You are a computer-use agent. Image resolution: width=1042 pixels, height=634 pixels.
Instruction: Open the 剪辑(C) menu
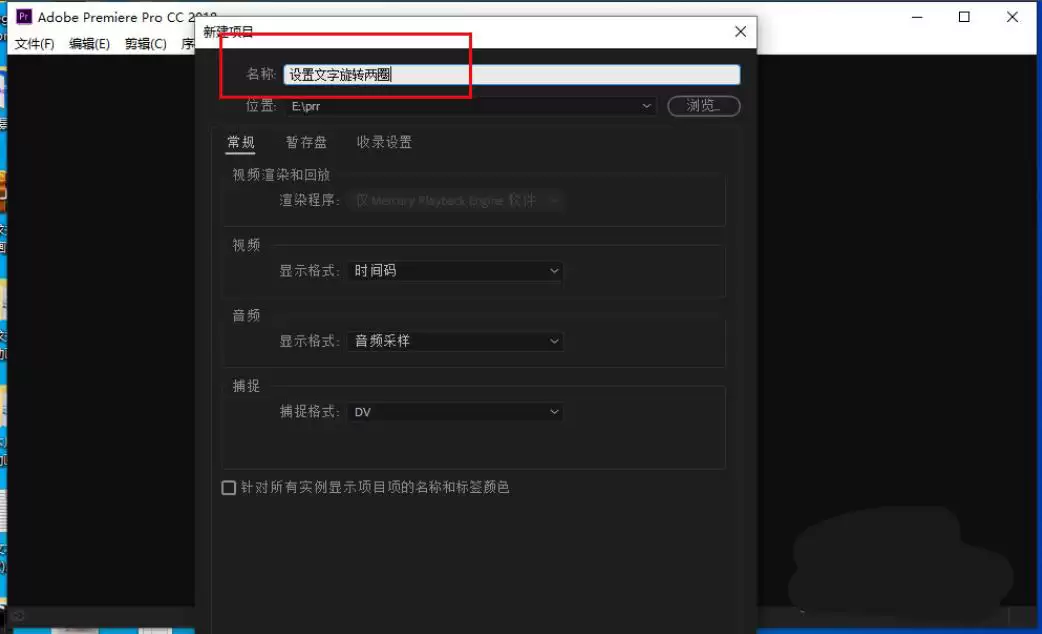pos(146,44)
